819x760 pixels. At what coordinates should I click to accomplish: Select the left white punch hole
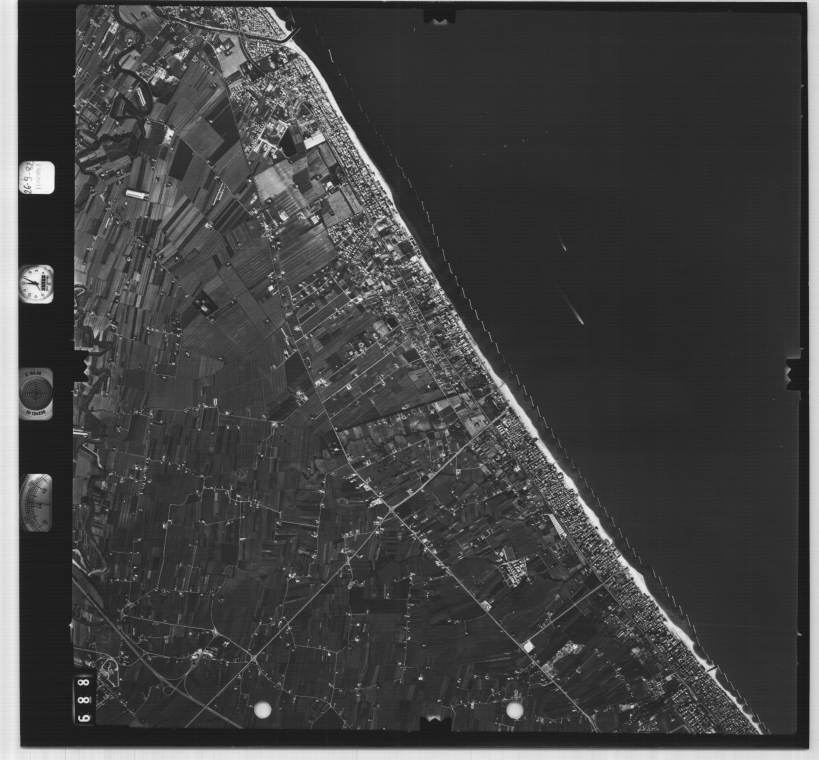point(263,709)
